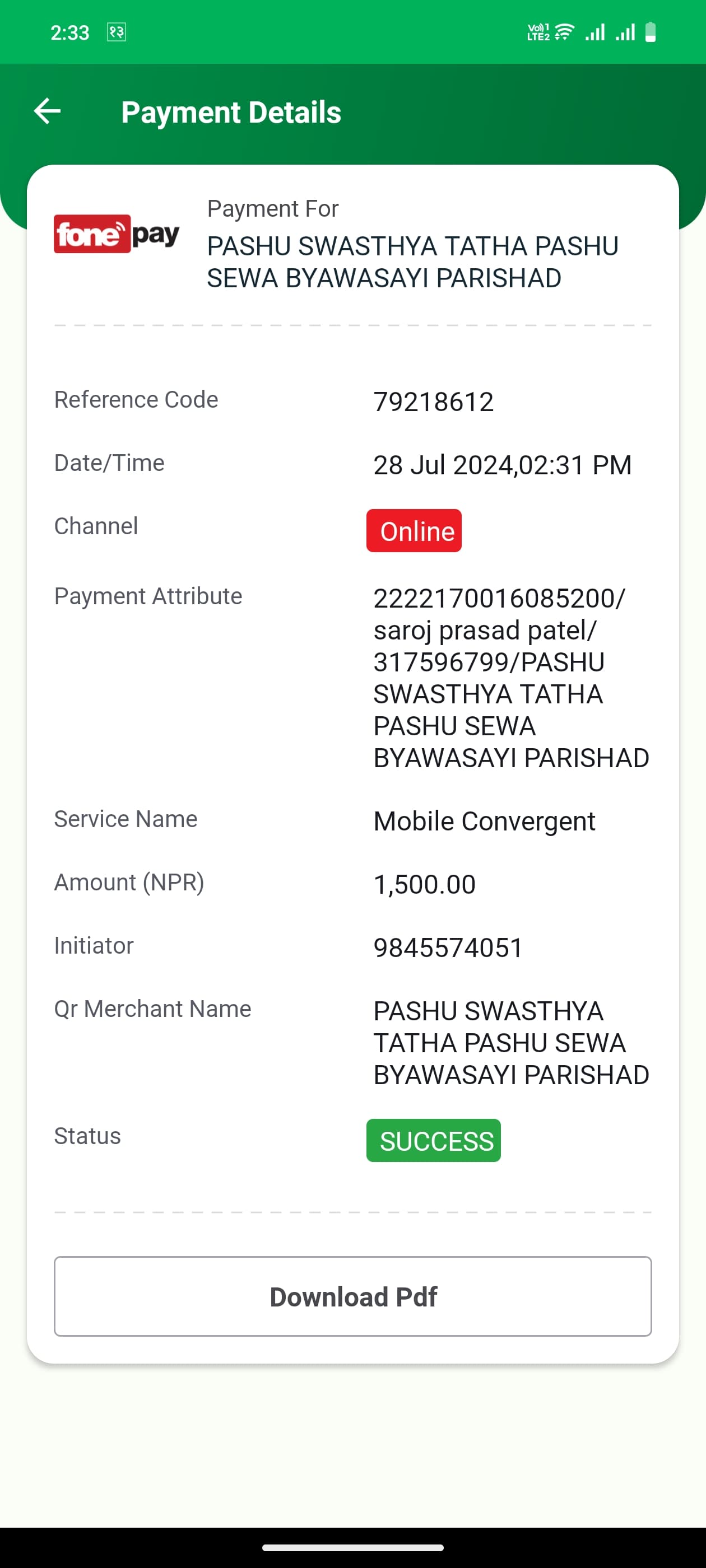
Task: Tap the first signal strength icon
Action: pos(595,32)
